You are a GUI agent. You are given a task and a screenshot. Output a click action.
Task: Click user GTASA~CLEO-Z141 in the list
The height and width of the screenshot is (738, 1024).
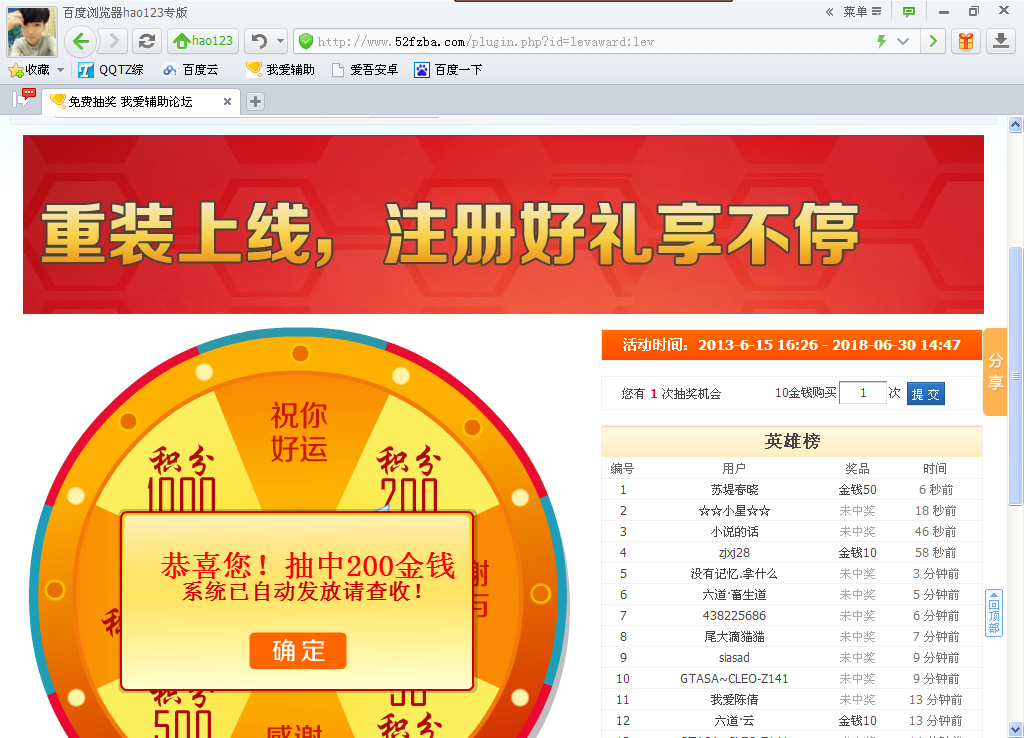pos(734,678)
